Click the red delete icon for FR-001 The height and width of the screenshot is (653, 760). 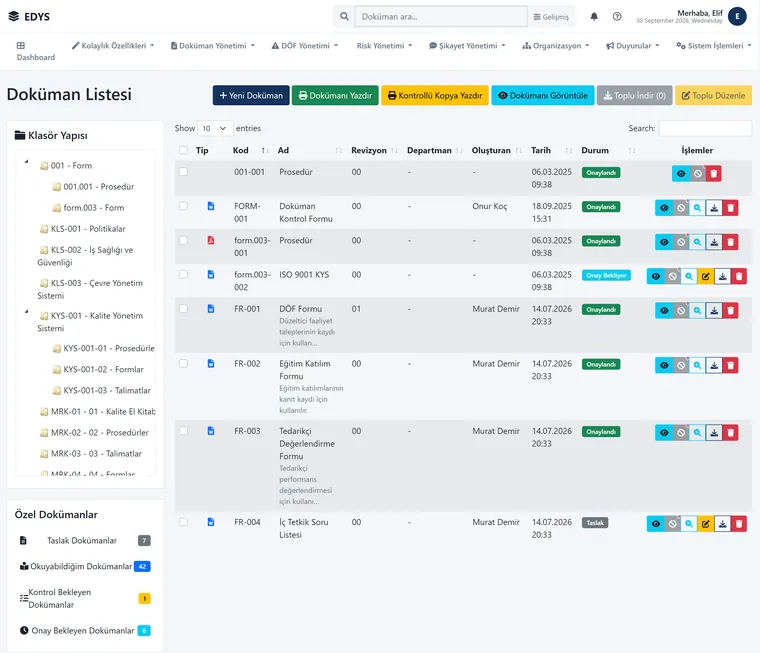click(730, 310)
